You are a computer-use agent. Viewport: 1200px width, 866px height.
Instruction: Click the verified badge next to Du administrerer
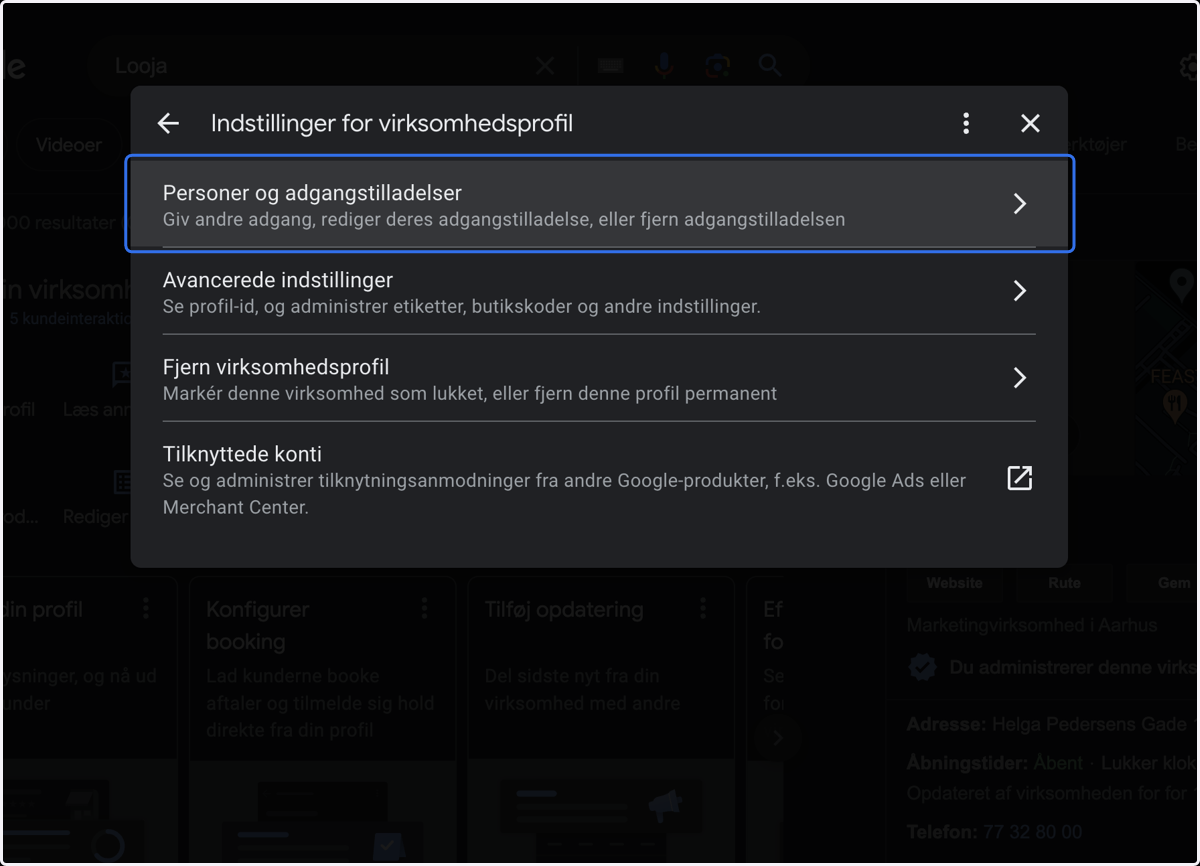922,667
